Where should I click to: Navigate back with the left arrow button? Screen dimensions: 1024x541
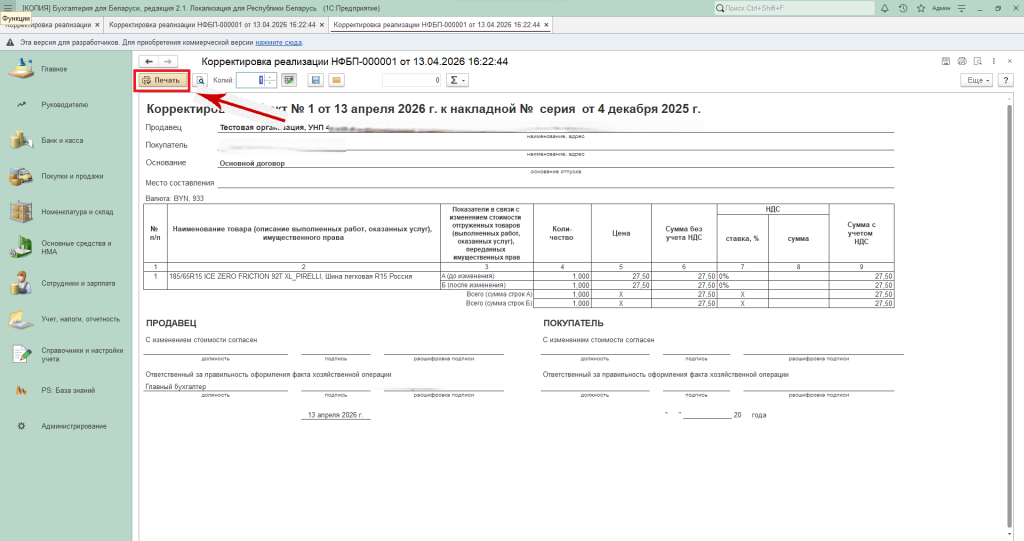point(149,61)
